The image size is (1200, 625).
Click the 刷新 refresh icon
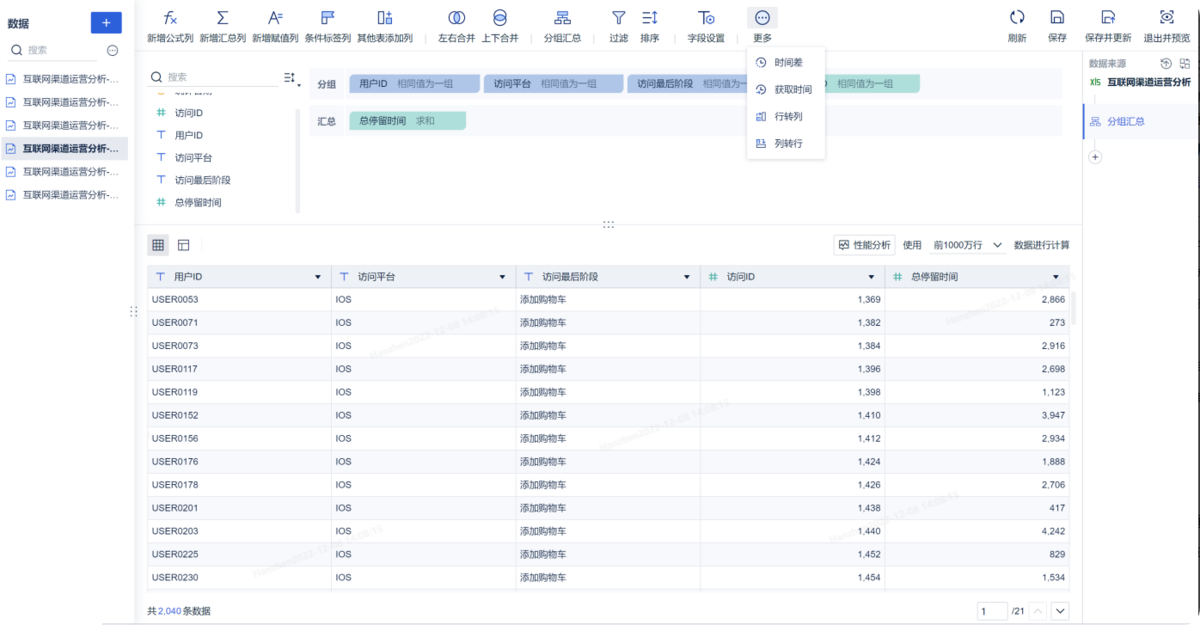pos(1017,27)
